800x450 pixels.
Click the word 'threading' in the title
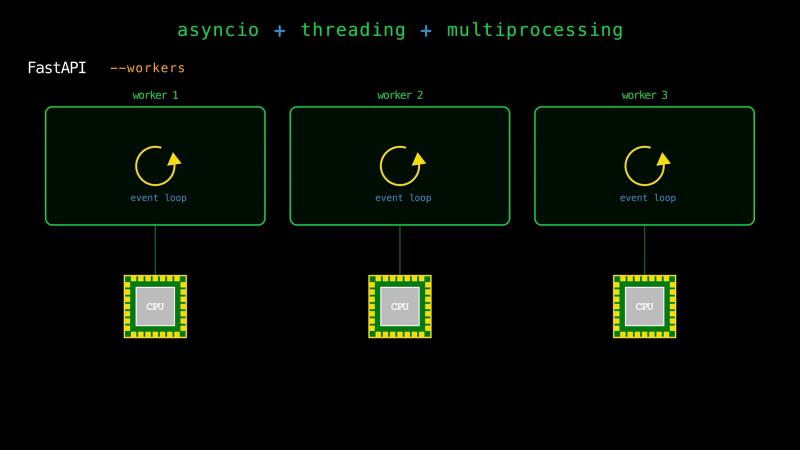pyautogui.click(x=353, y=30)
